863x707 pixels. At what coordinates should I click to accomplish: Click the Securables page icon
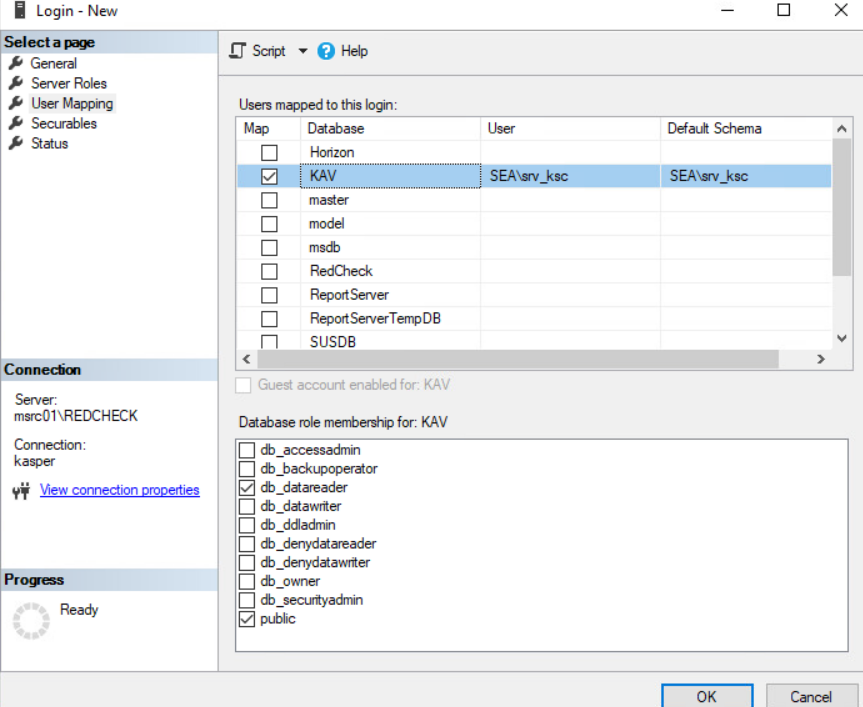tap(17, 123)
